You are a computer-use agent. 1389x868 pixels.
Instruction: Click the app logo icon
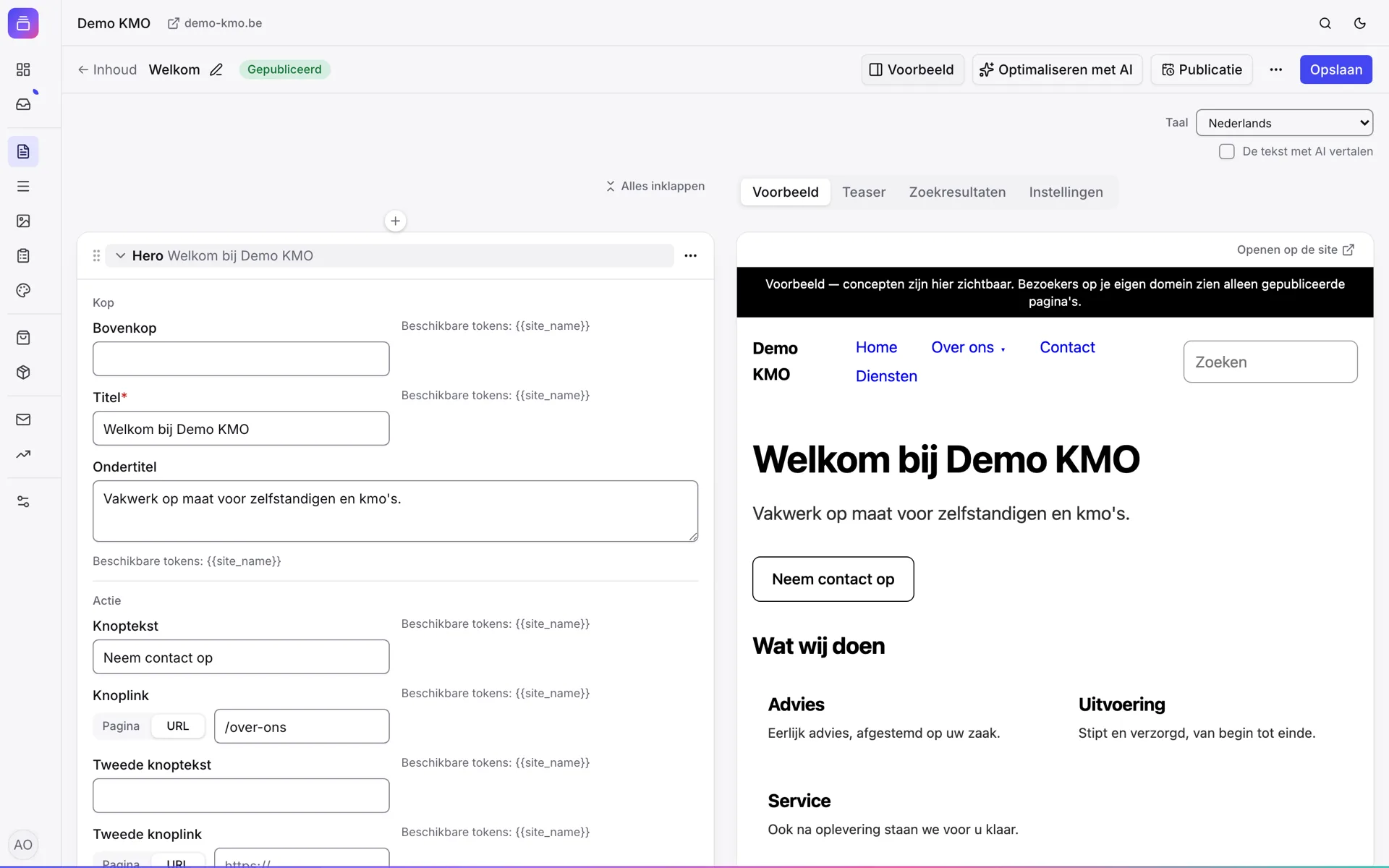pyautogui.click(x=23, y=23)
